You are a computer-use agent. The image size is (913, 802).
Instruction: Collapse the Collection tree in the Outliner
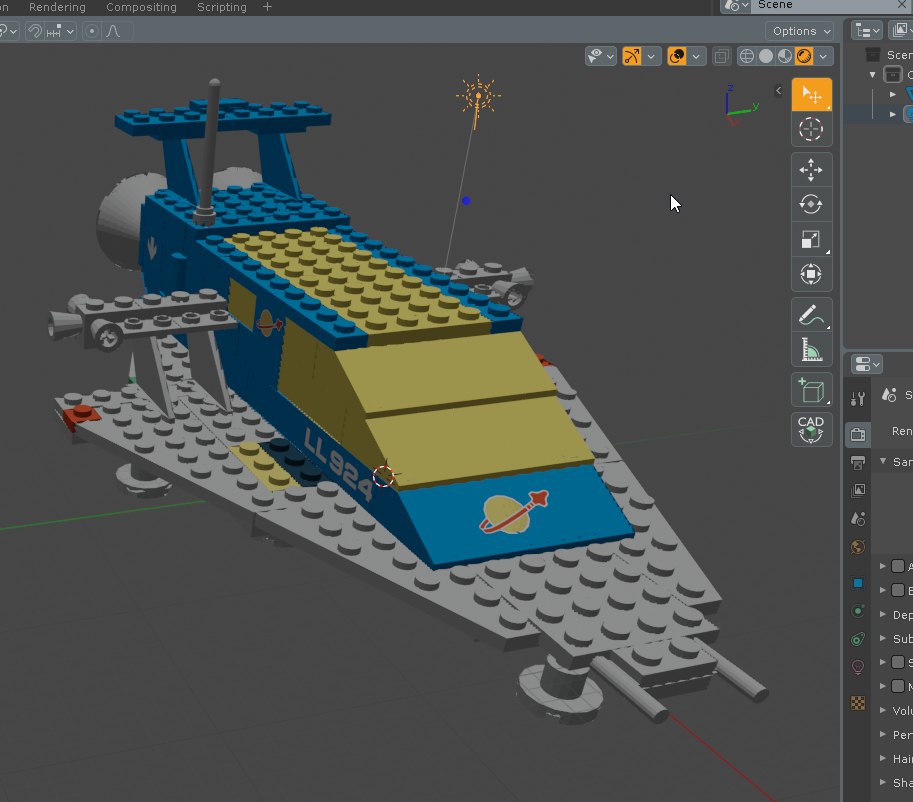point(872,75)
